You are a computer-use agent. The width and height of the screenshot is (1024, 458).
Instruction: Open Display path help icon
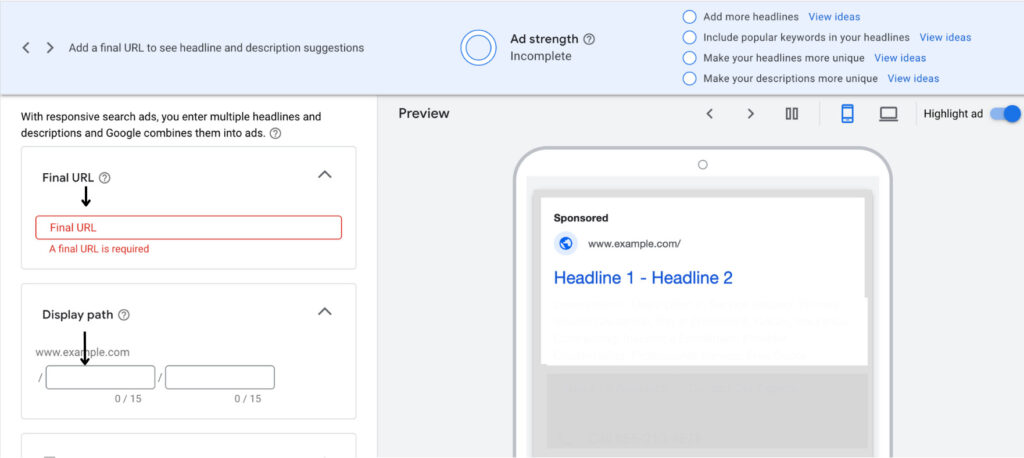pyautogui.click(x=124, y=315)
